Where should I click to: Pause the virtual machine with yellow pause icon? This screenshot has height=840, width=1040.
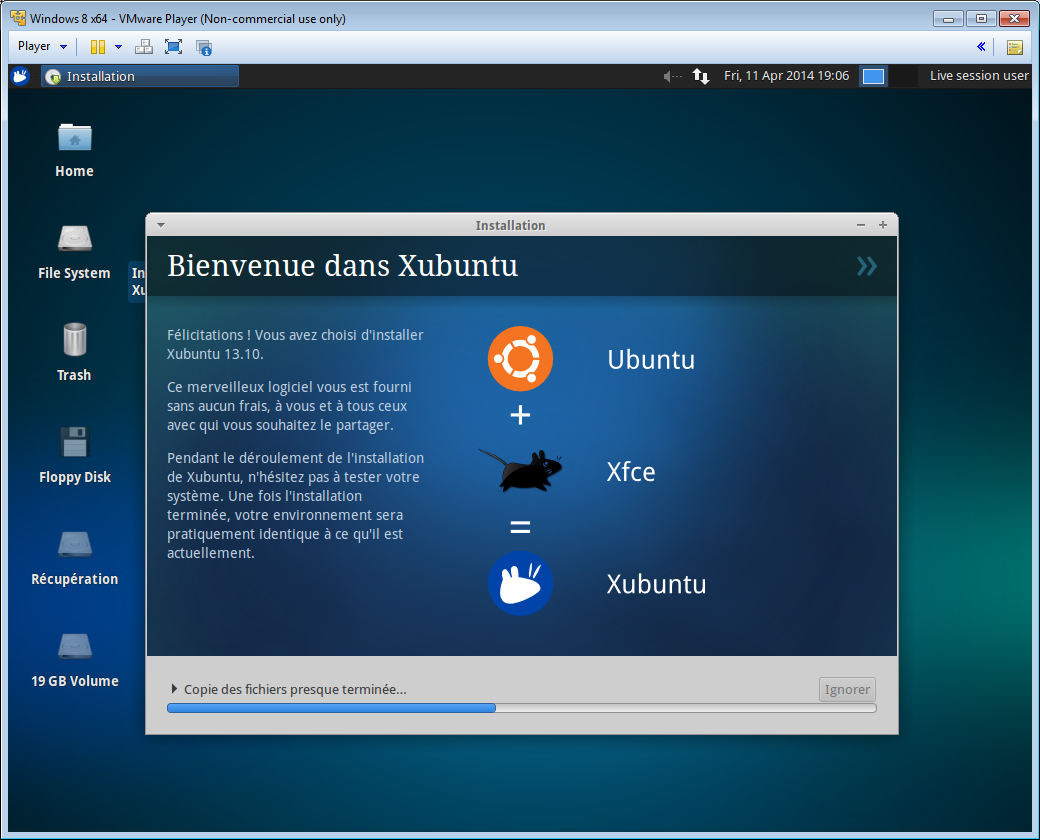click(x=98, y=46)
